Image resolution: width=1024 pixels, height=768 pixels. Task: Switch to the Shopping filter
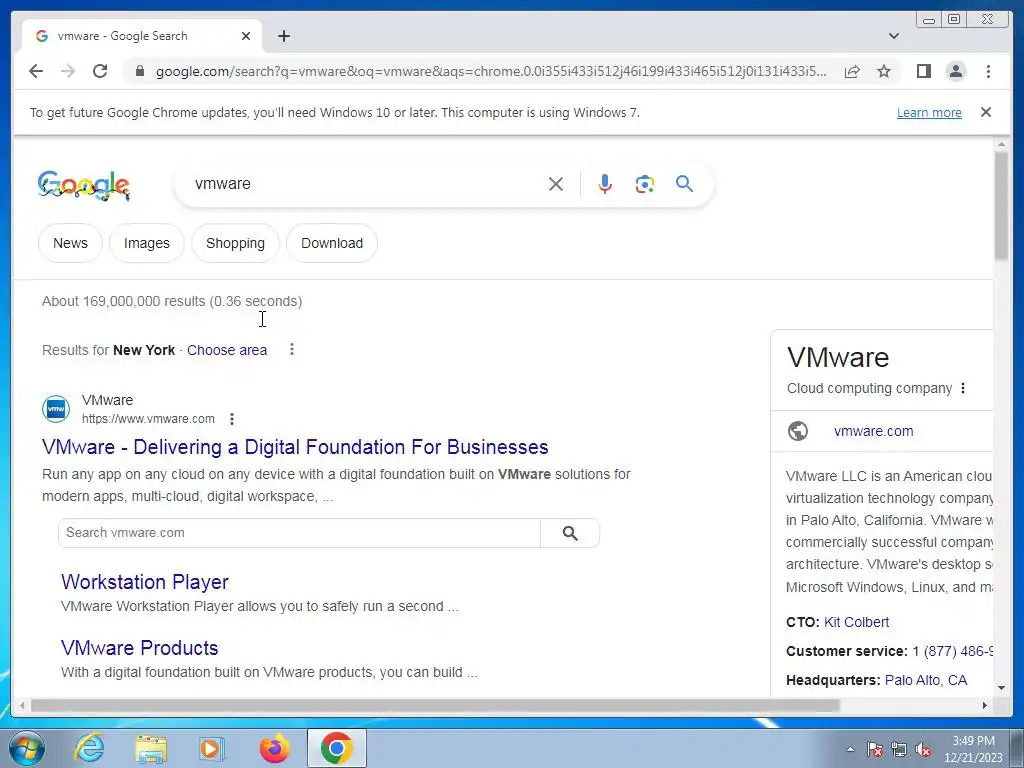pyautogui.click(x=235, y=243)
